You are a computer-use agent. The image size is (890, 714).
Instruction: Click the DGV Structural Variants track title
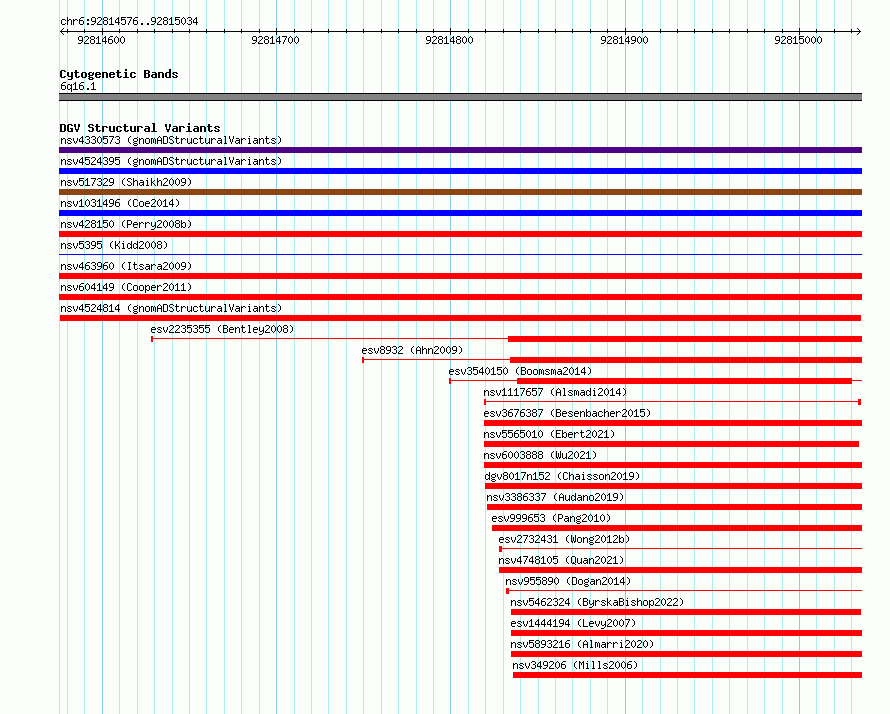click(140, 128)
